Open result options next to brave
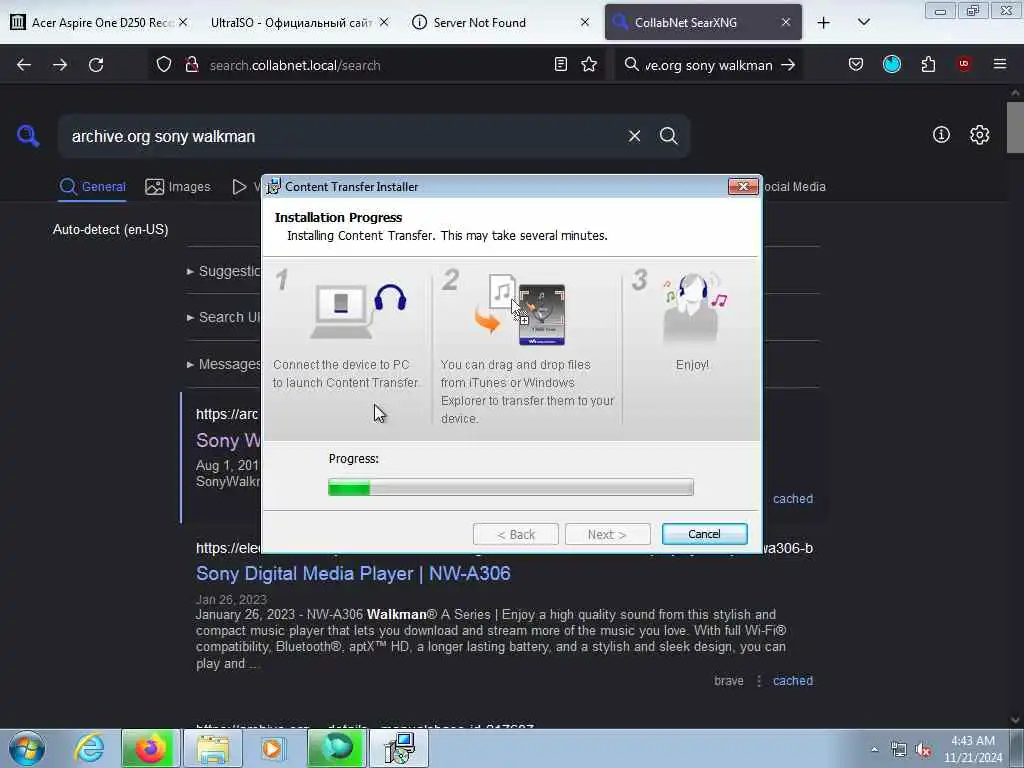 (x=759, y=681)
